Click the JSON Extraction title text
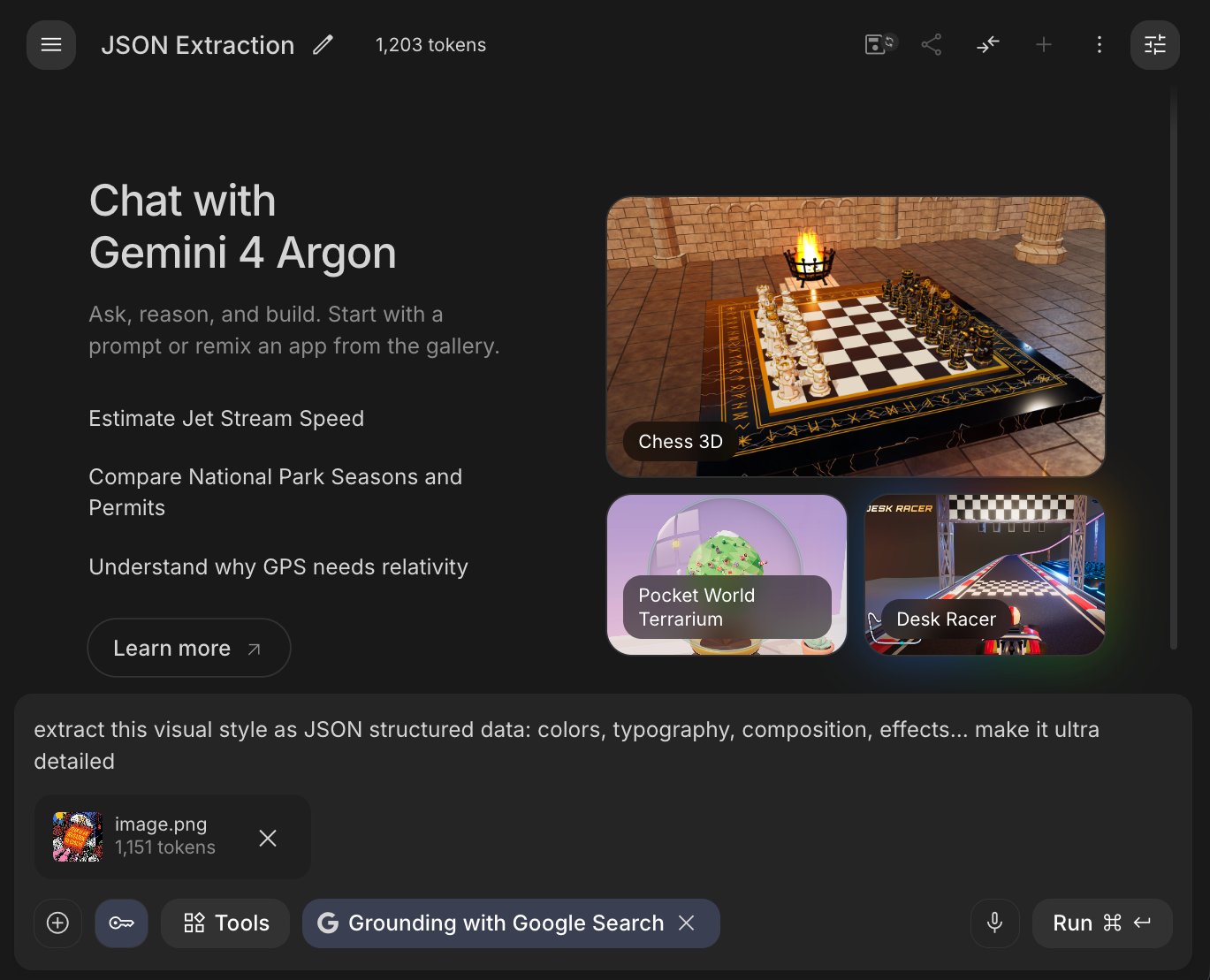Viewport: 1210px width, 980px height. click(x=198, y=45)
